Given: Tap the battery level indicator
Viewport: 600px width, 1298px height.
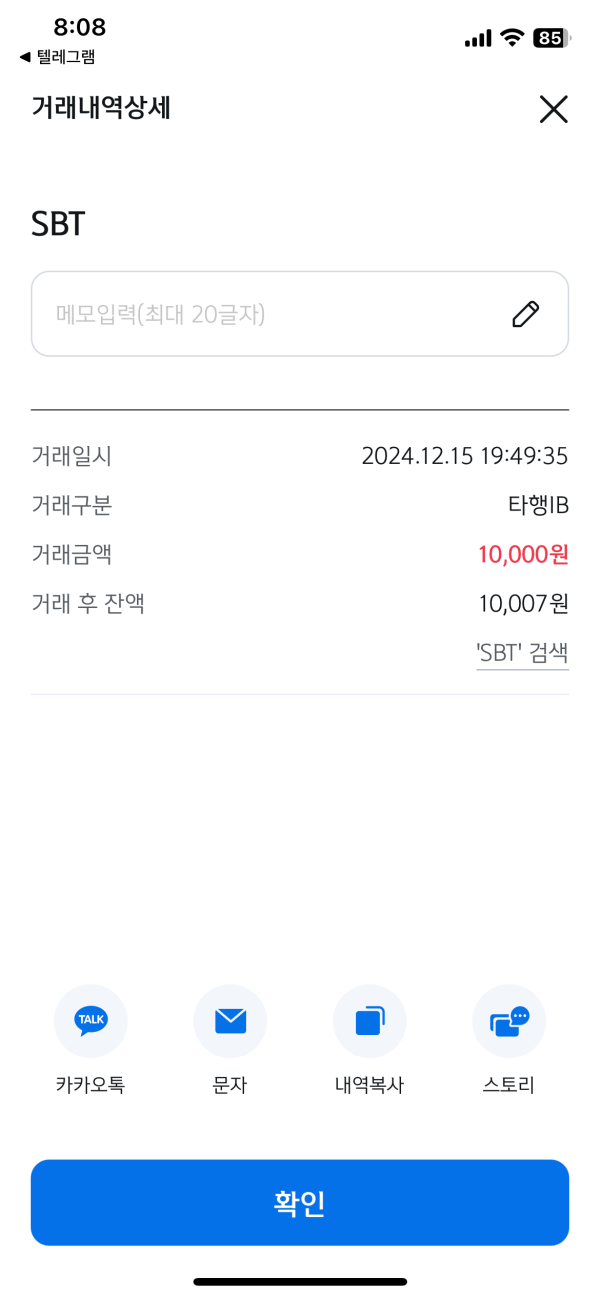Looking at the screenshot, I should [551, 38].
